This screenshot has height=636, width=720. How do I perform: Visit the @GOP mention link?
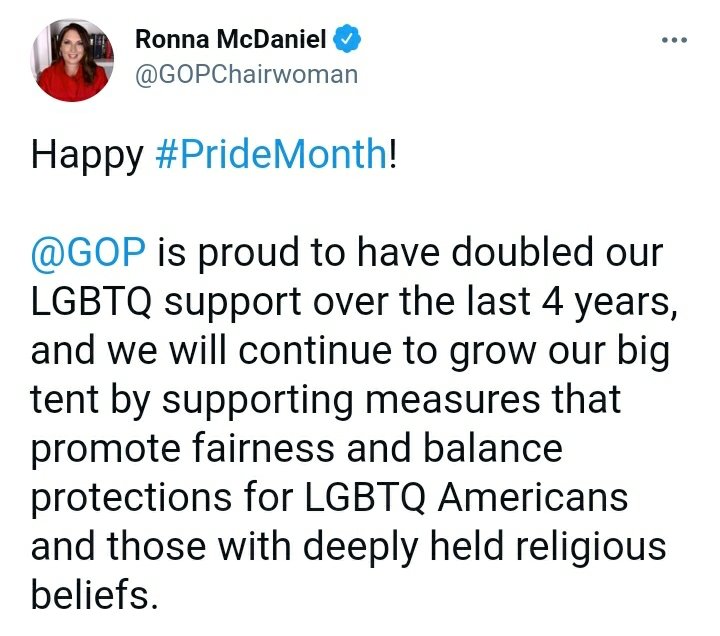pos(88,252)
